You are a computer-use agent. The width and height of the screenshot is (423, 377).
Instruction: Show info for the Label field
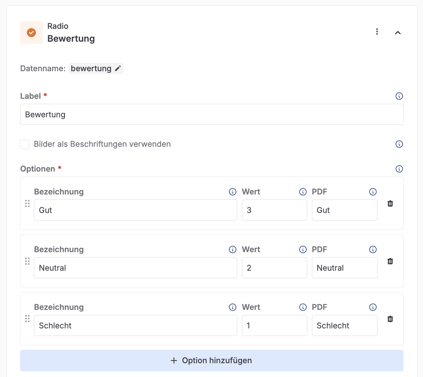coord(399,96)
